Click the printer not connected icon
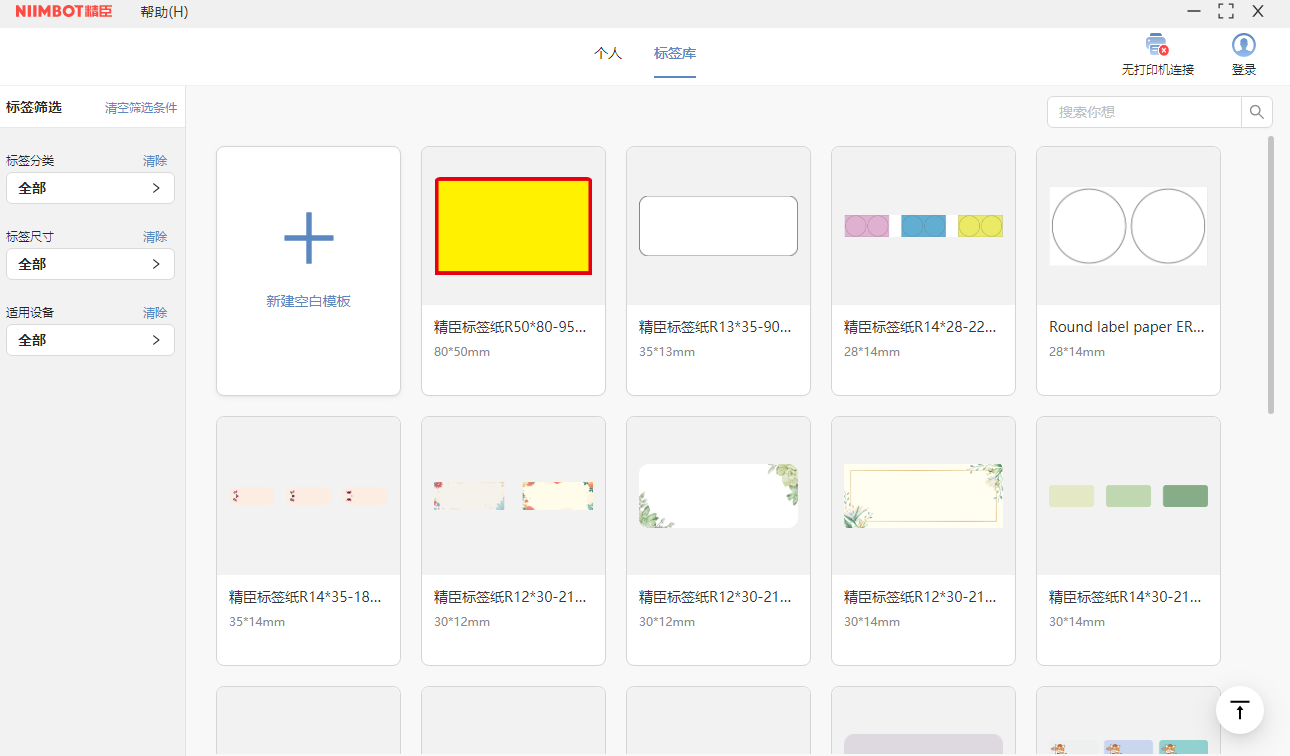Image resolution: width=1290 pixels, height=756 pixels. [1157, 45]
